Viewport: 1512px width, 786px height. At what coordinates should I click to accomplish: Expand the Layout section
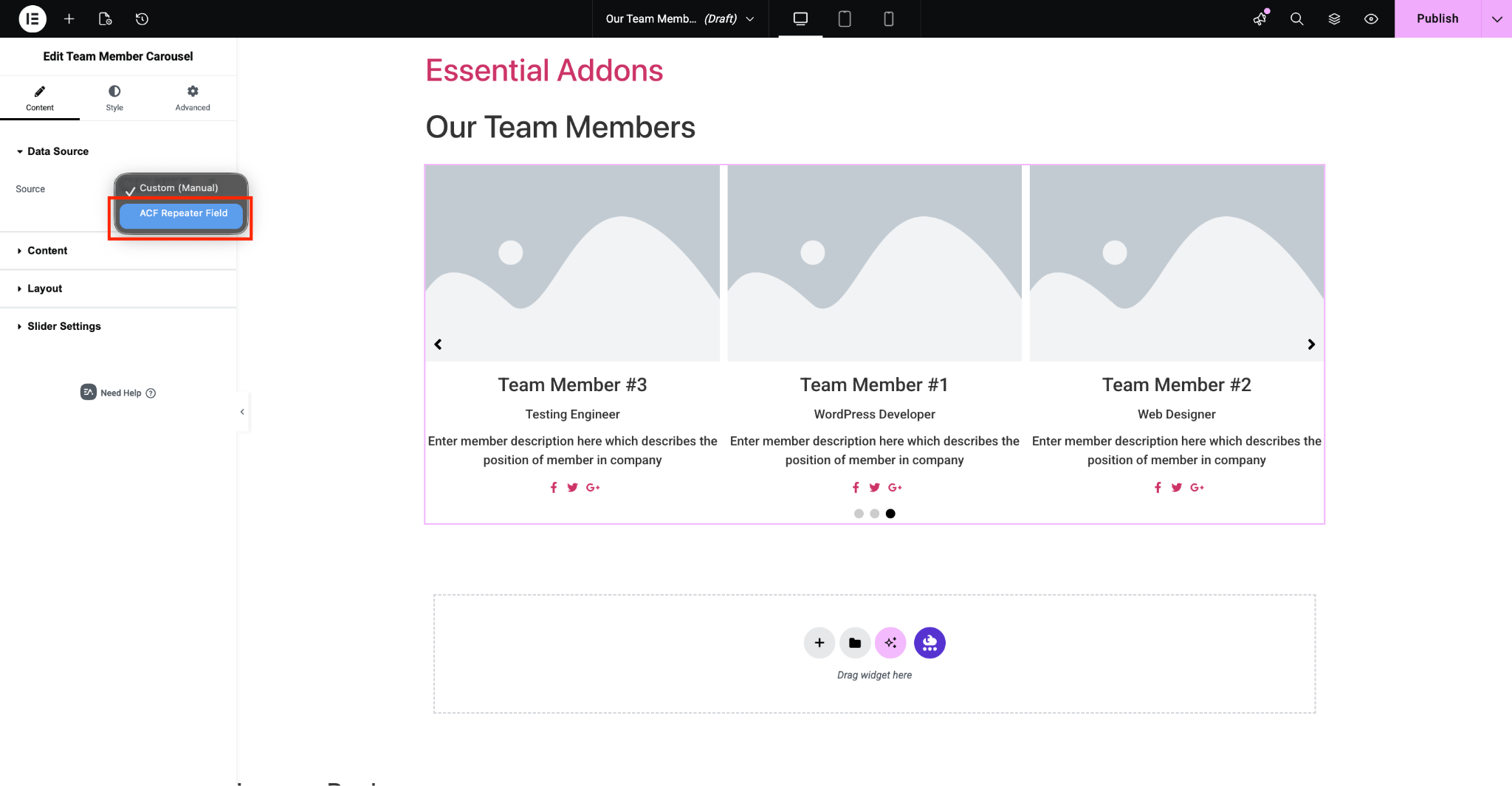(x=118, y=289)
